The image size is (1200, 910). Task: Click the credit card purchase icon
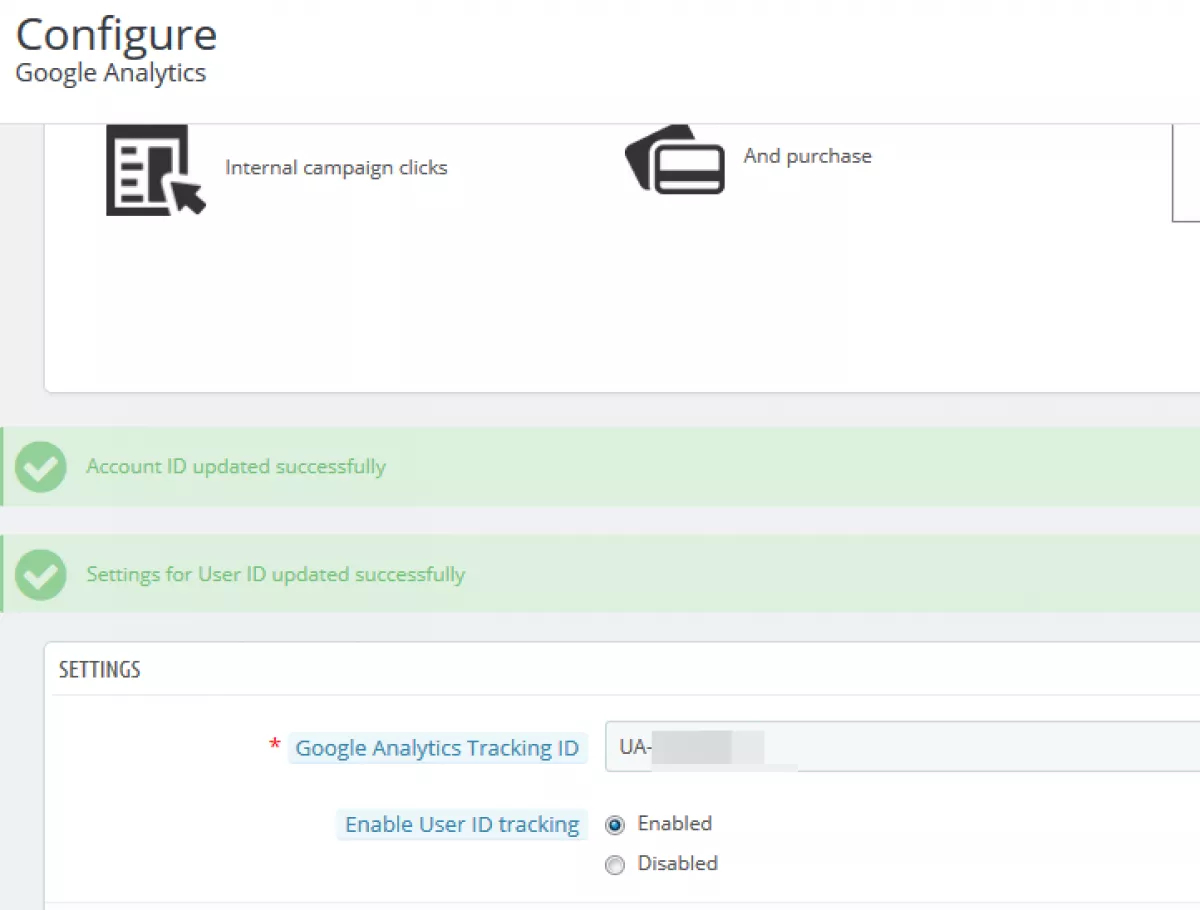(675, 159)
